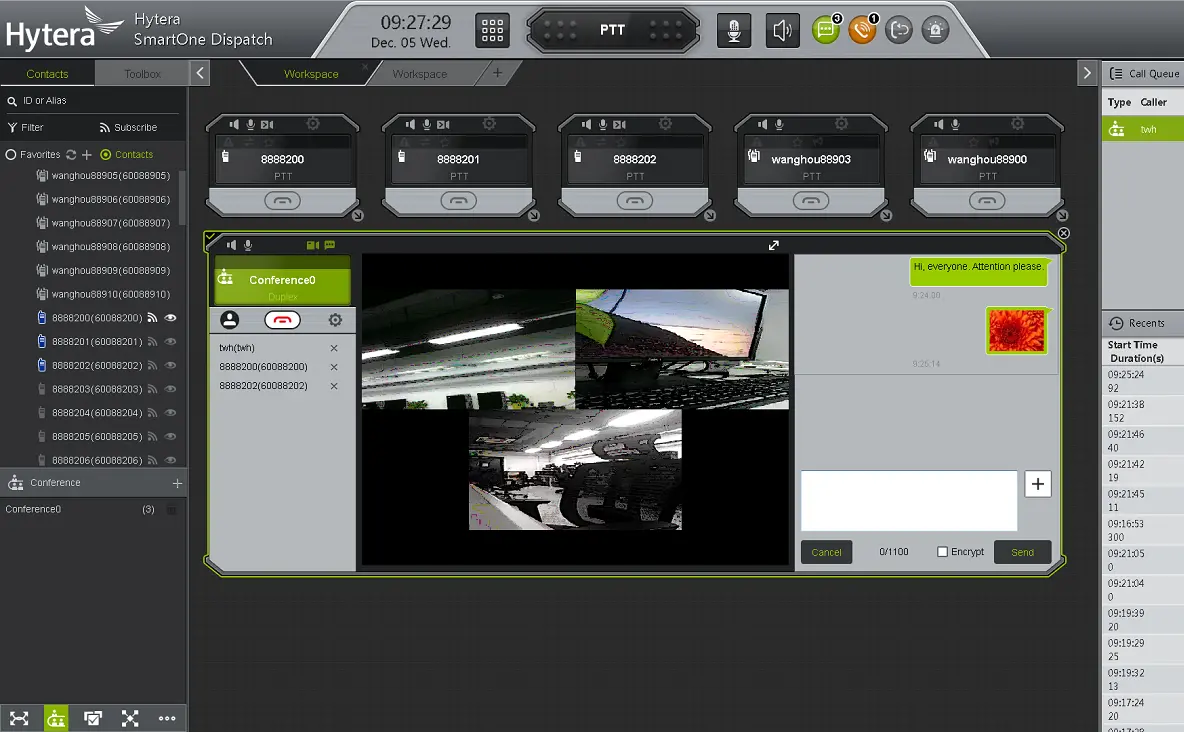Image resolution: width=1184 pixels, height=732 pixels.
Task: Toggle the eye icon for 8888200(60088200)
Action: coord(171,318)
